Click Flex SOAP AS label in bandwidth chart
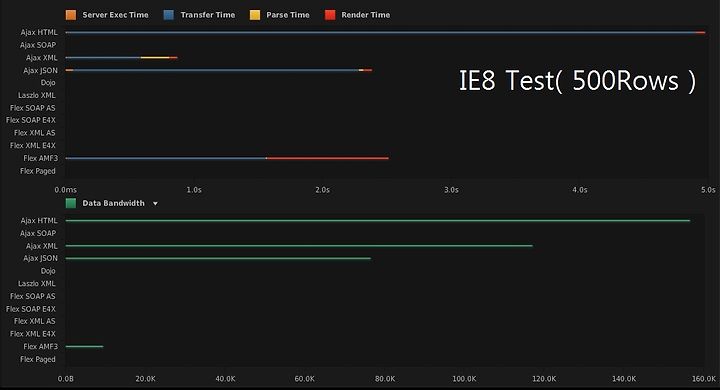Image resolution: width=720 pixels, height=390 pixels. (33, 296)
